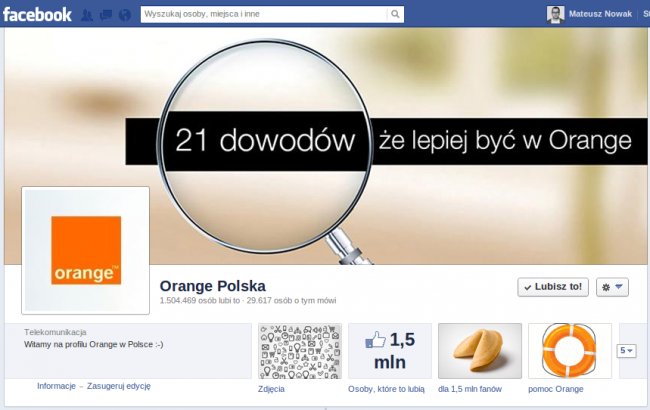
Task: Click the Orange Polska page title
Action: click(x=213, y=286)
